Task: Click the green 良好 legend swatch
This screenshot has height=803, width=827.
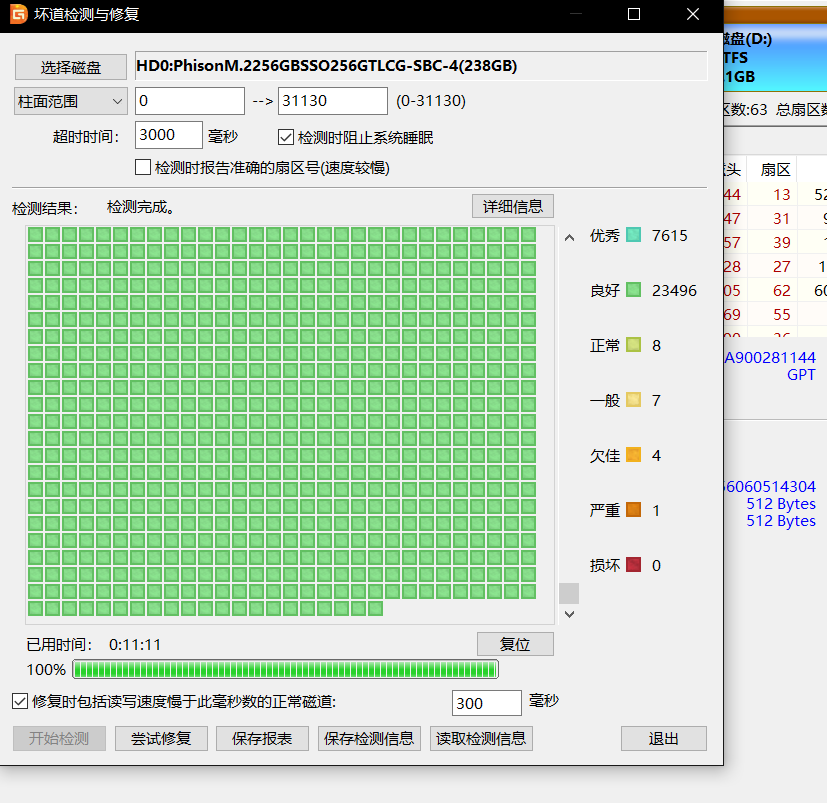Action: [633, 291]
